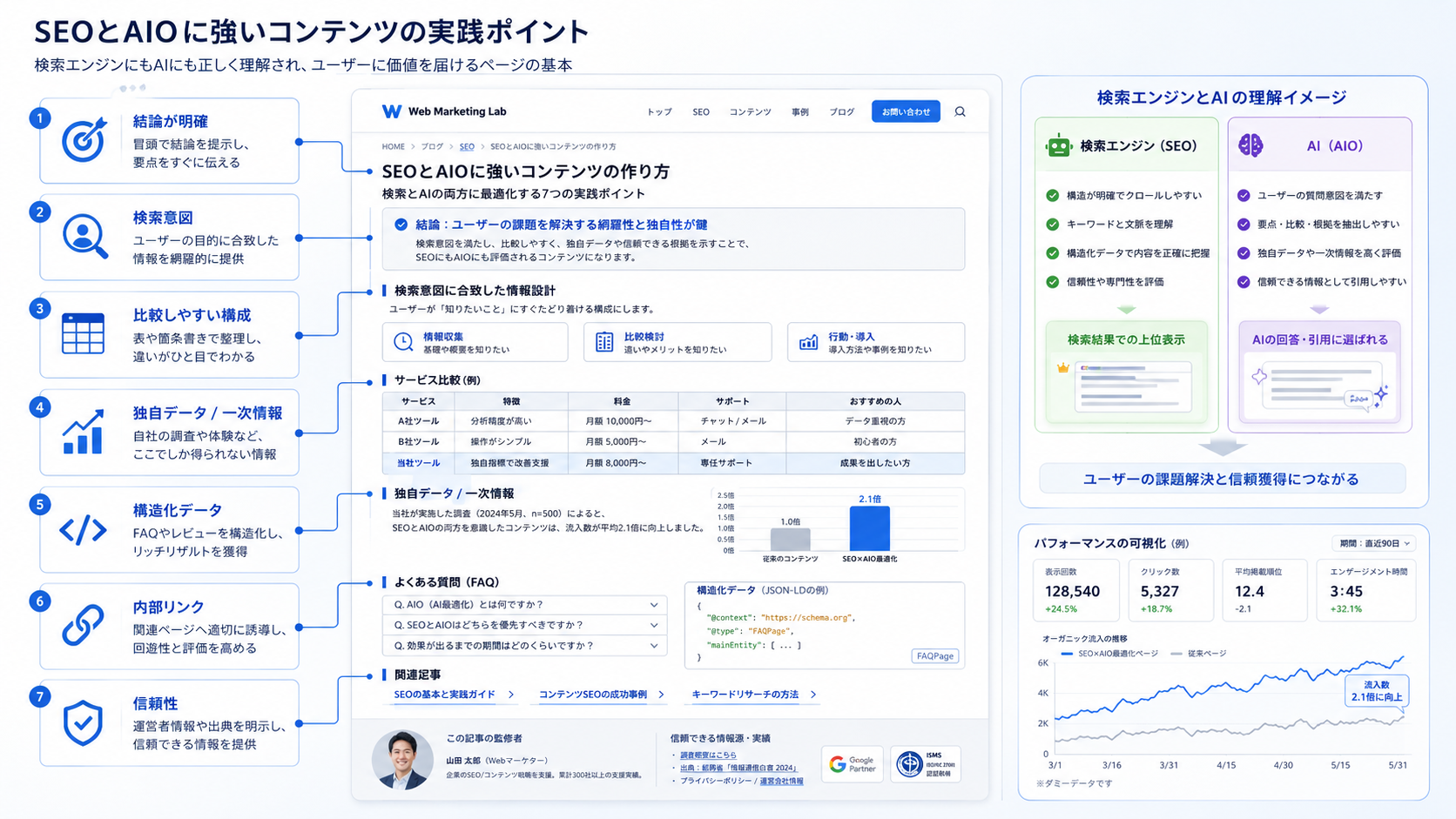This screenshot has height=819, width=1456.
Task: Open the コンテンツ navigation item
Action: pyautogui.click(x=750, y=112)
